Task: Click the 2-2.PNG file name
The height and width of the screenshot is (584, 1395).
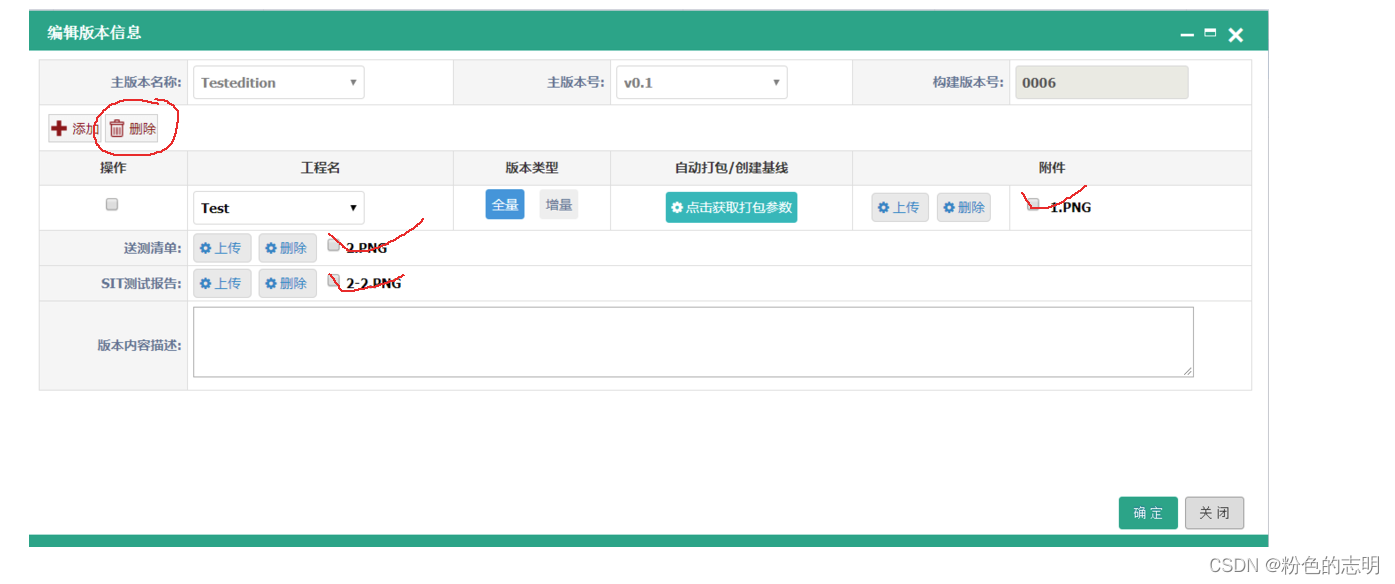Action: [374, 284]
